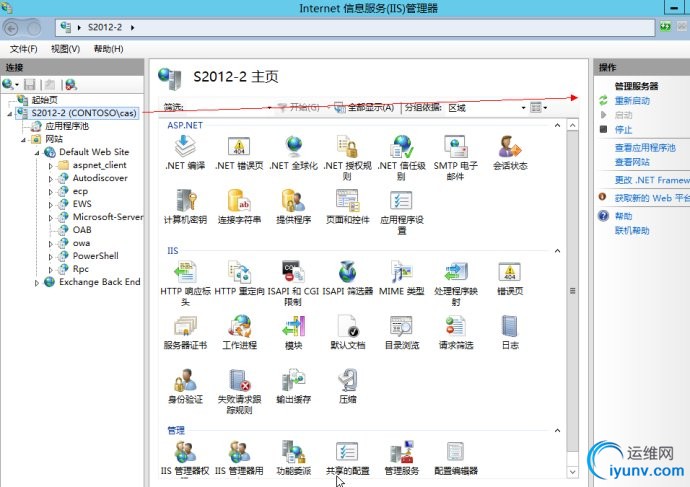Expand the Autodiscover tree node
The image size is (690, 487).
(51, 179)
